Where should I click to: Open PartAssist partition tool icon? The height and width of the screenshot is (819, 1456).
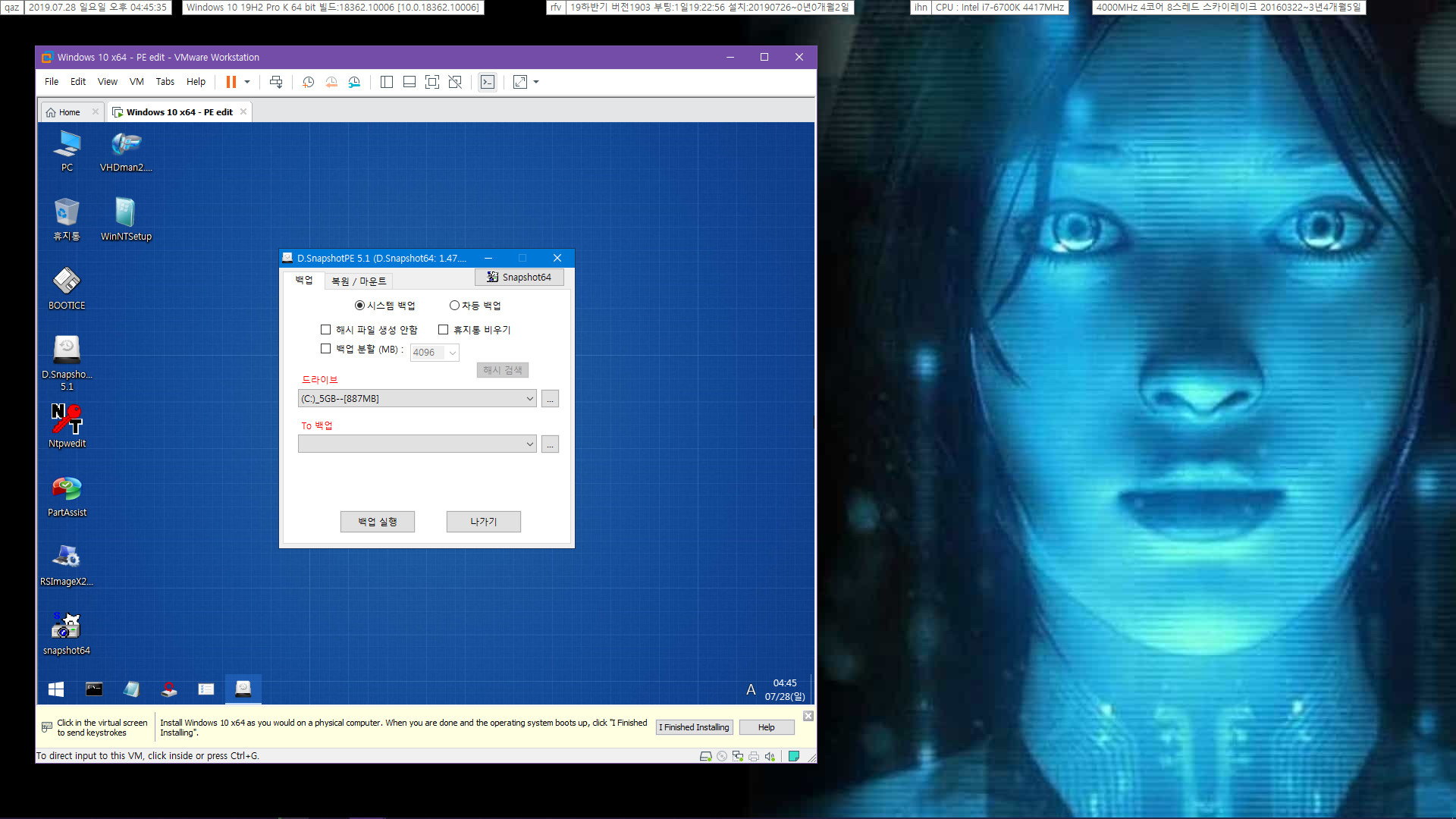tap(66, 489)
